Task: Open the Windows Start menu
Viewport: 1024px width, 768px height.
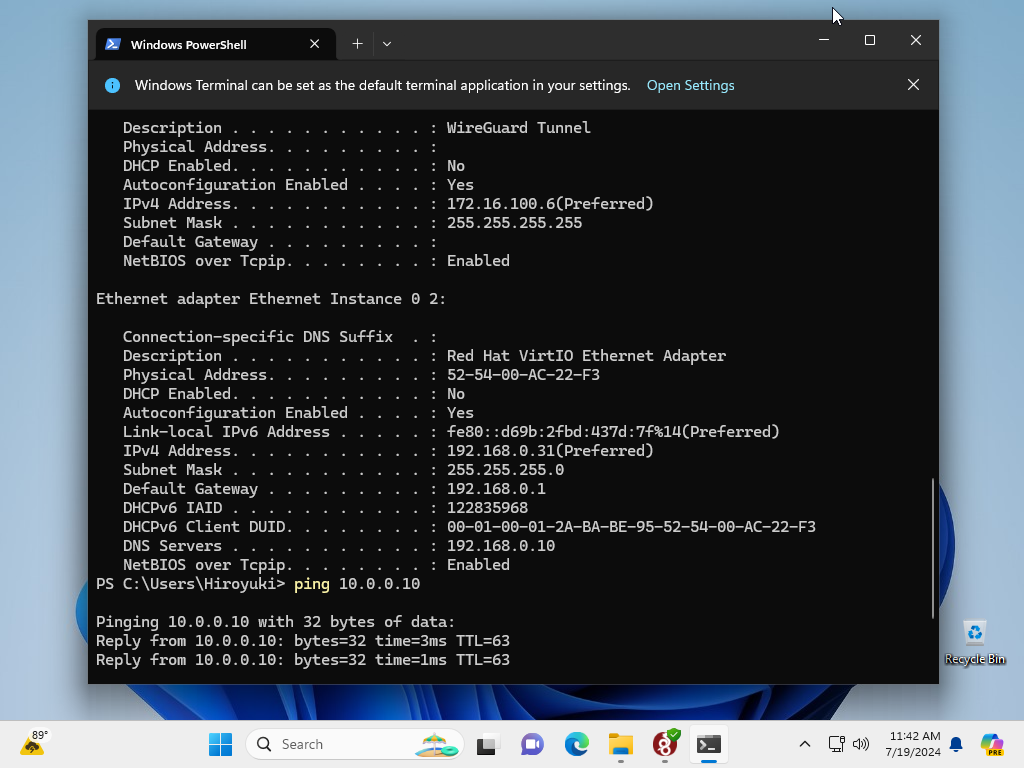Action: (x=220, y=744)
